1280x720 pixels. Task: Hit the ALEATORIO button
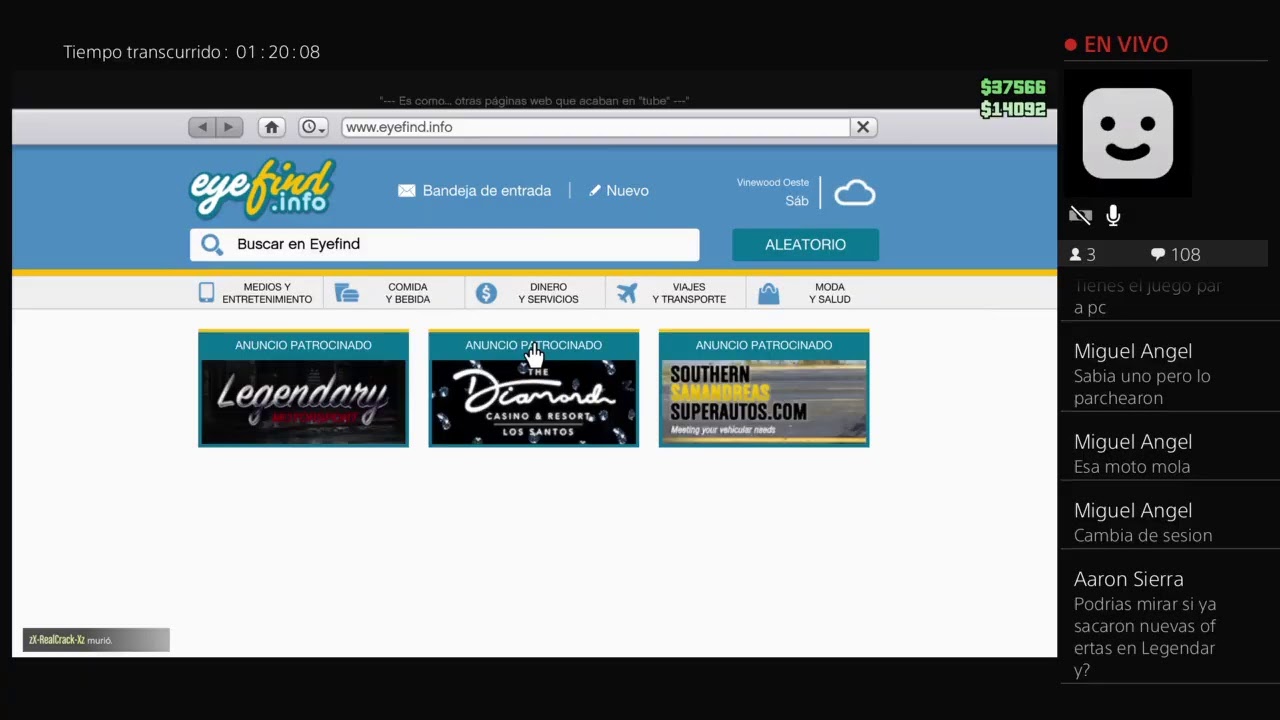[x=805, y=244]
